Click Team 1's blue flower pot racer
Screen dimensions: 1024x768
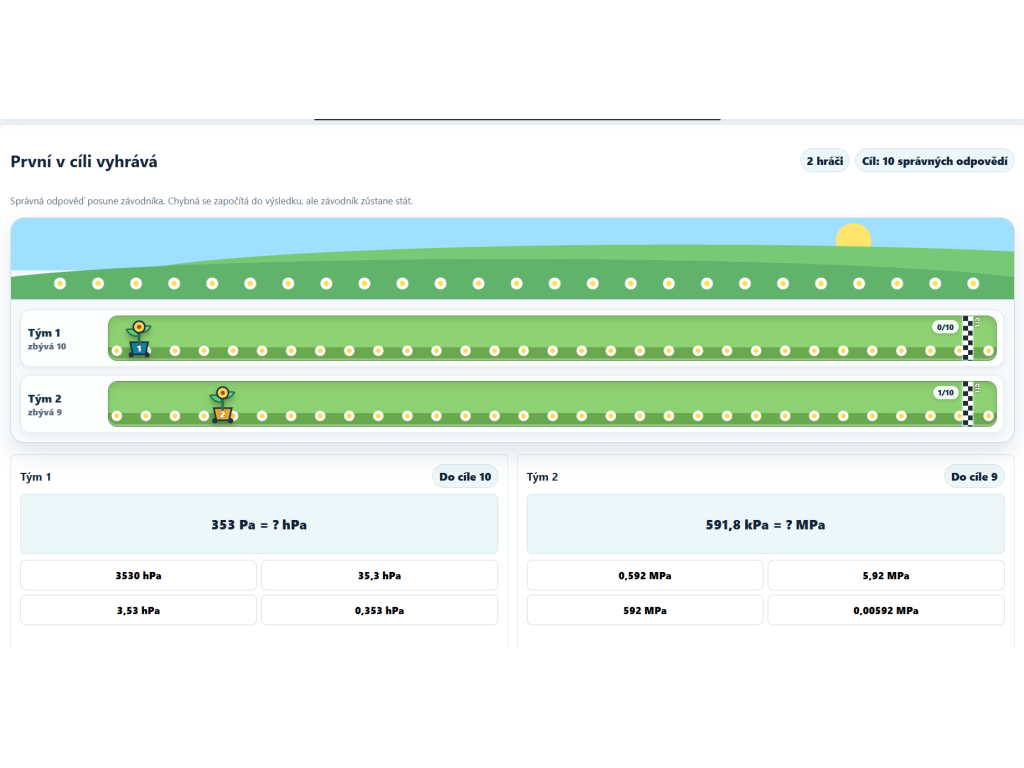(138, 339)
